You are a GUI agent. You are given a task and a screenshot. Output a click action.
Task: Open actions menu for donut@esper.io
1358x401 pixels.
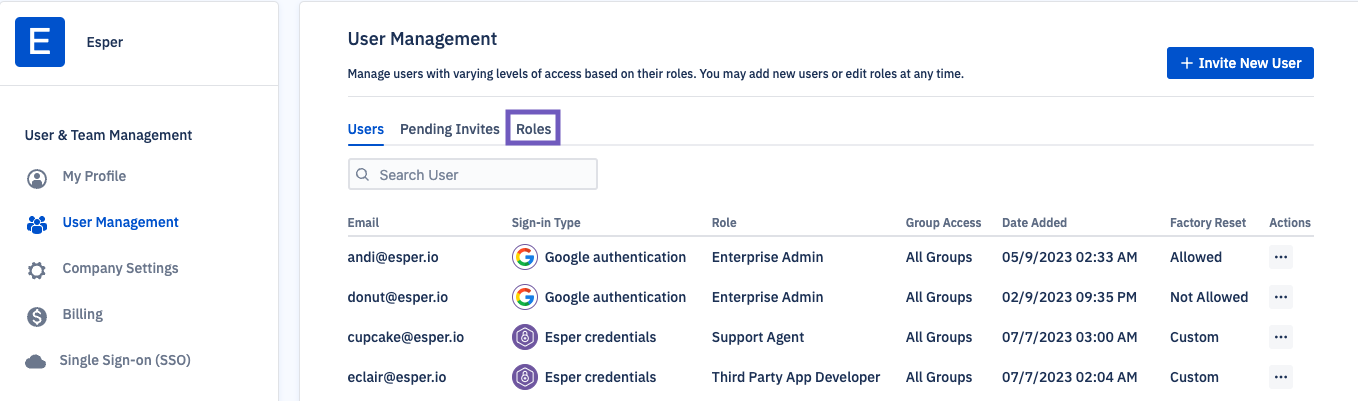(x=1281, y=297)
